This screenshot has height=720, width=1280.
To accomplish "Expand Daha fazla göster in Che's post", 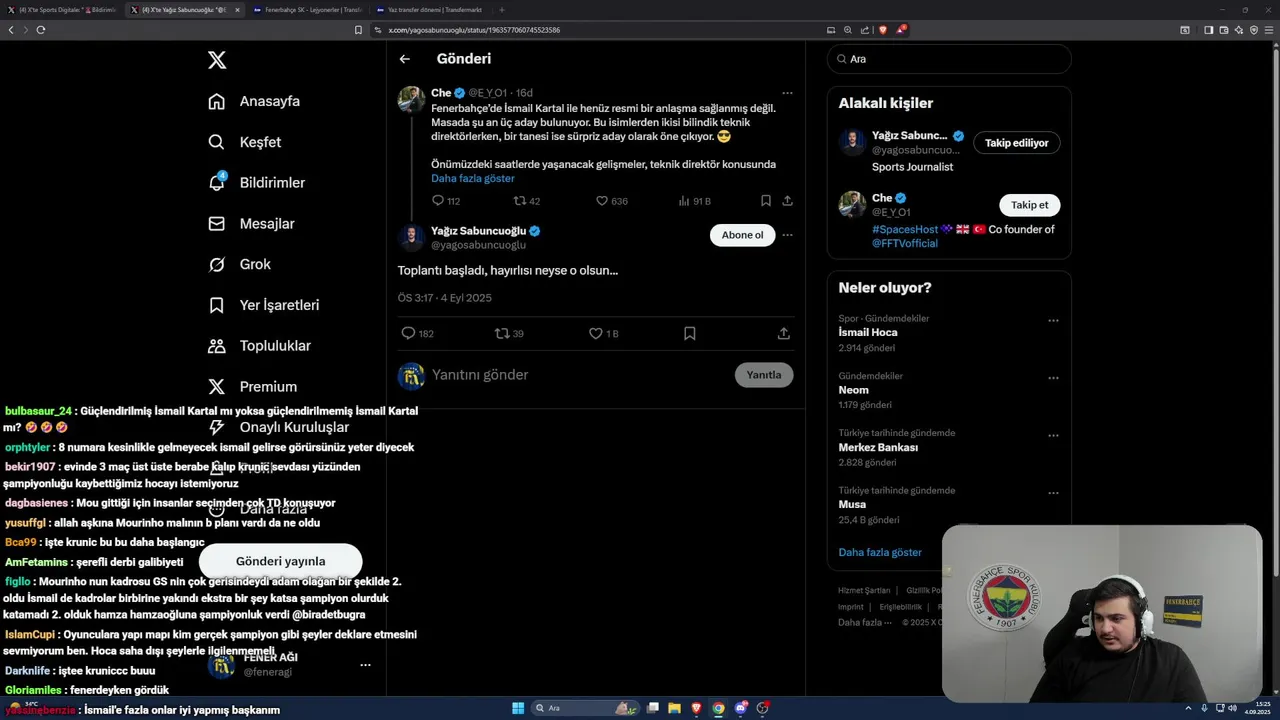I will 473,178.
